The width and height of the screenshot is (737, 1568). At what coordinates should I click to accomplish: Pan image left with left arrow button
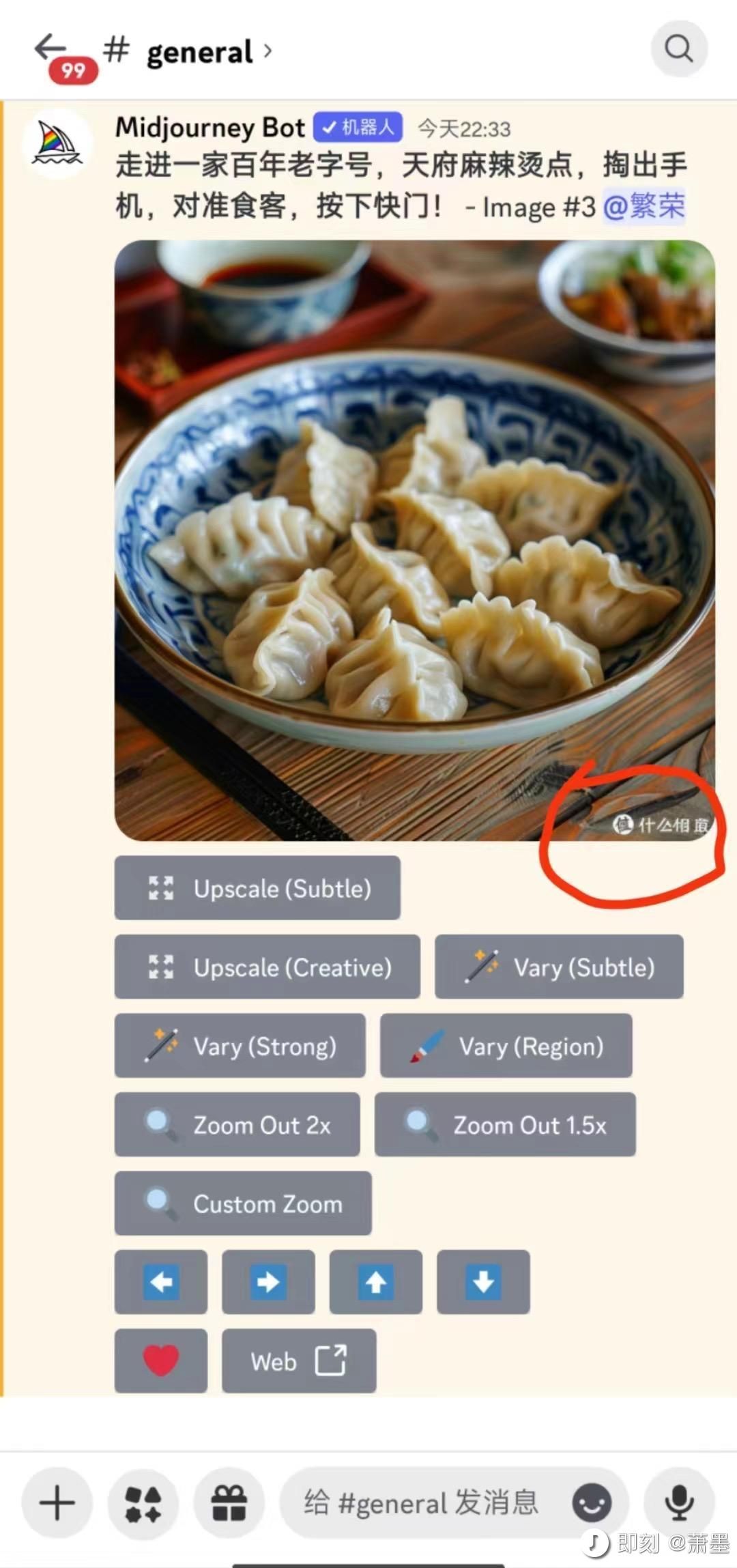tap(161, 1281)
